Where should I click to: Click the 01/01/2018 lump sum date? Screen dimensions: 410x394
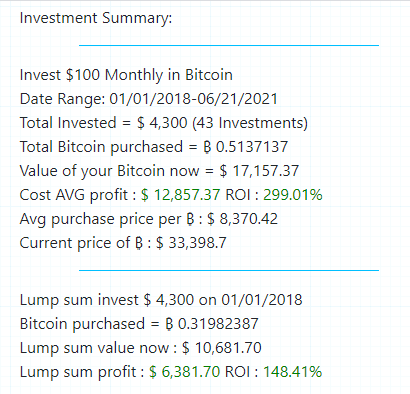(262, 299)
